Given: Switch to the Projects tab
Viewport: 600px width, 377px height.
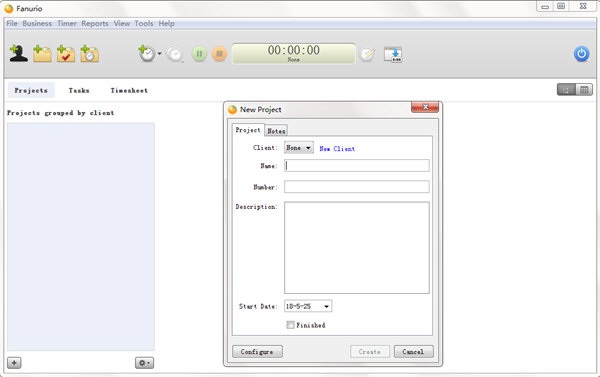Looking at the screenshot, I should (31, 90).
